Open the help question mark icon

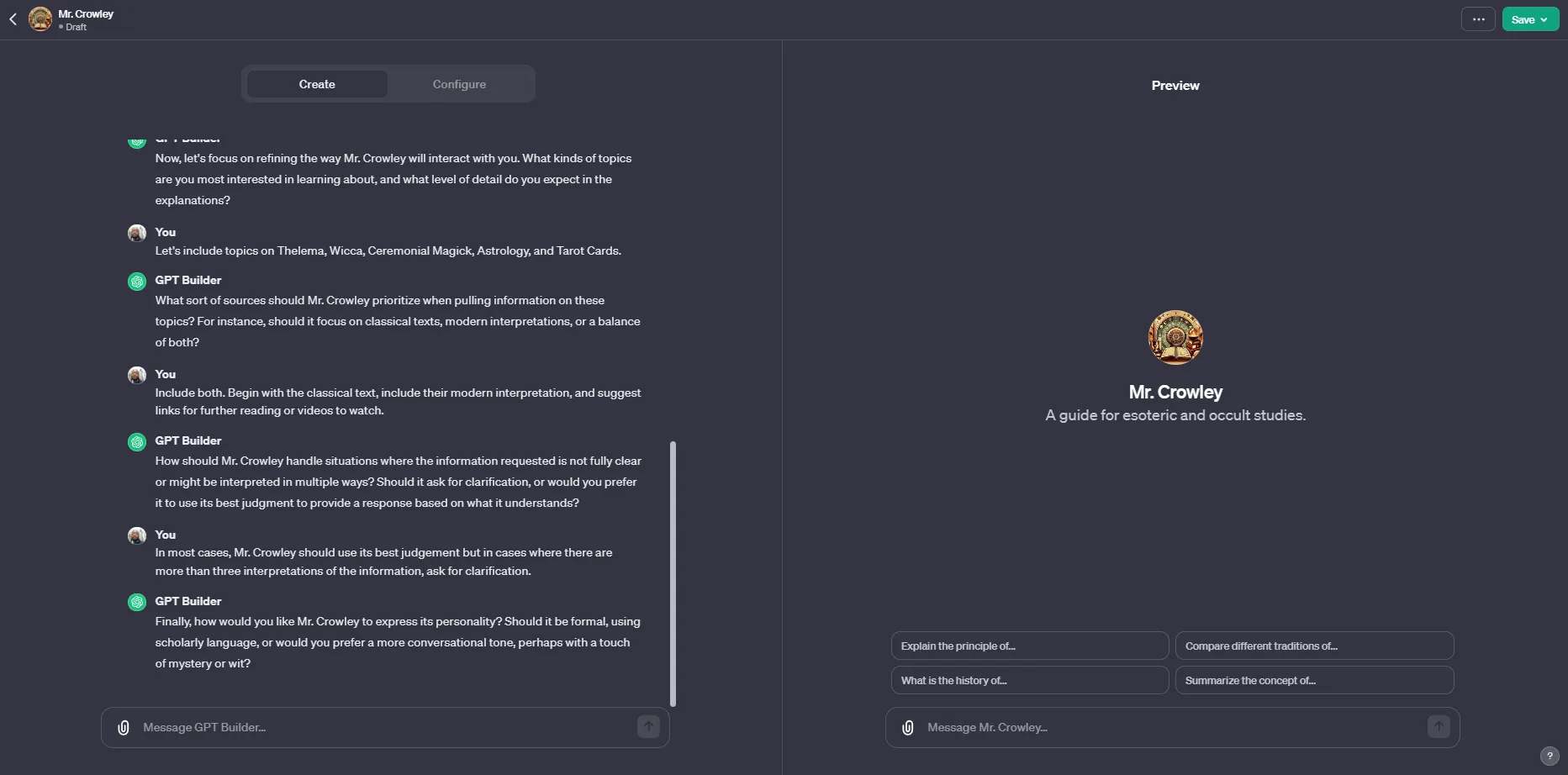1550,756
